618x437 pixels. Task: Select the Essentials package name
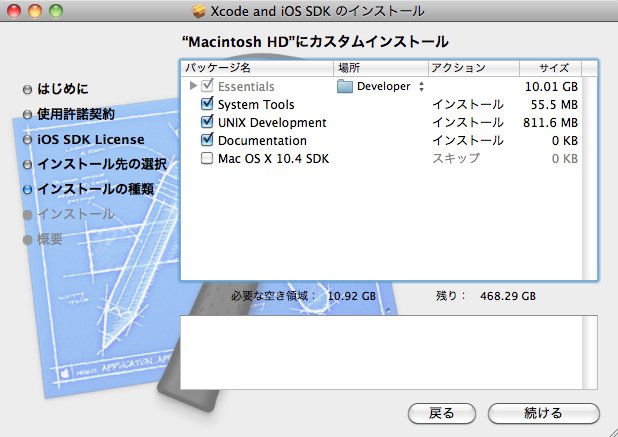(246, 86)
